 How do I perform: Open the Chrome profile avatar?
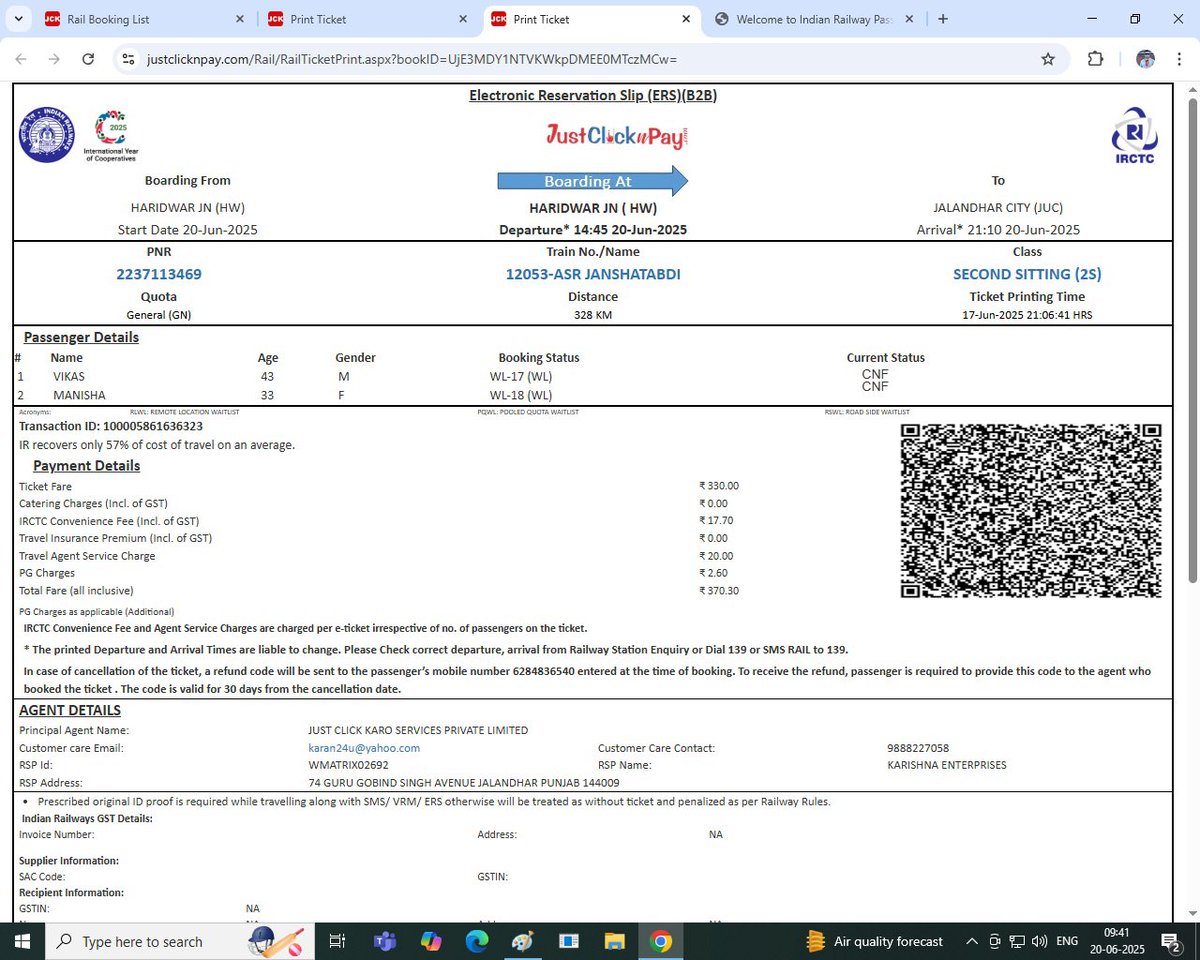tap(1146, 59)
